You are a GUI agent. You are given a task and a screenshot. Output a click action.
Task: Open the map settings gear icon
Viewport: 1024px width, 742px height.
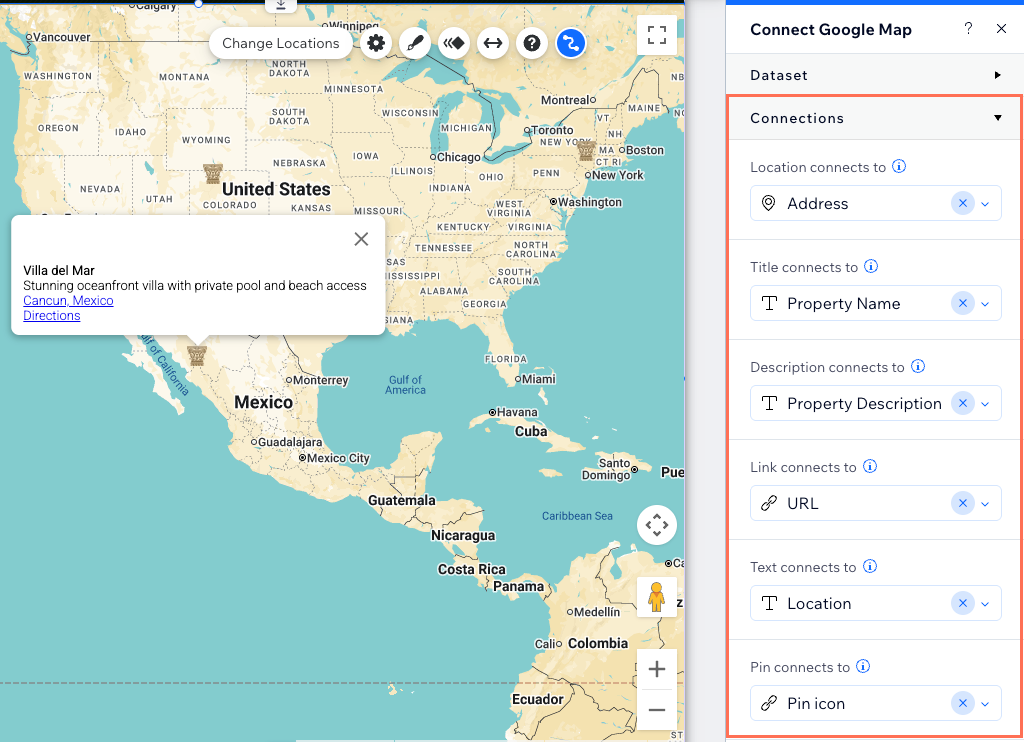(x=376, y=43)
